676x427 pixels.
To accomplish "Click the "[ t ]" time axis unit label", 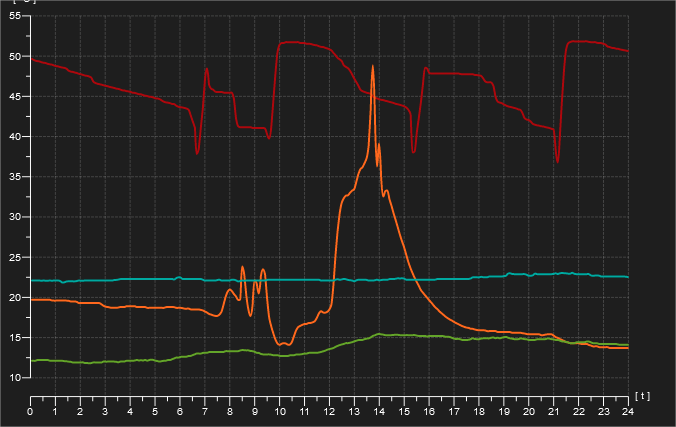I will [642, 396].
